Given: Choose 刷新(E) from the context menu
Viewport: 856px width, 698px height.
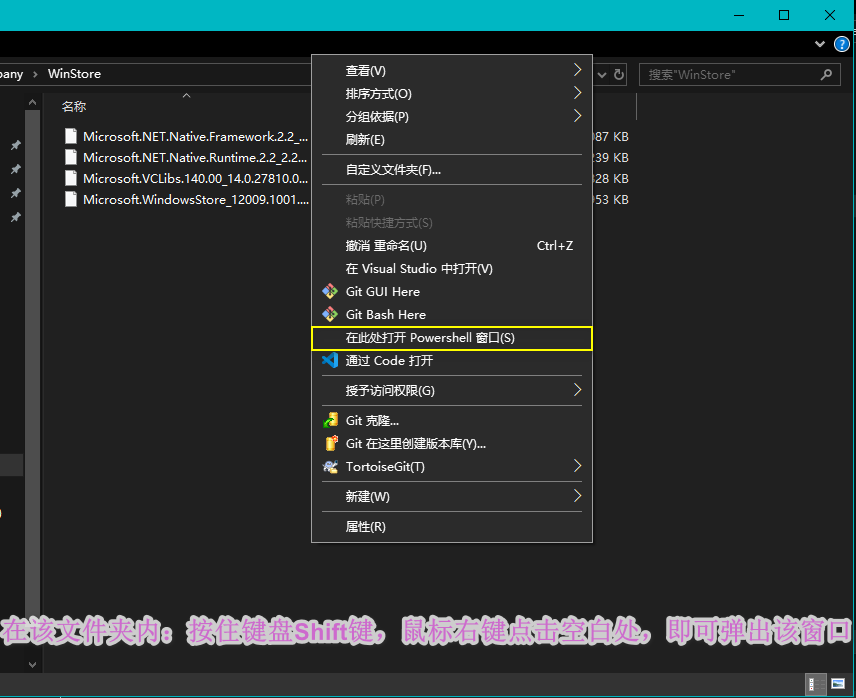Looking at the screenshot, I should (452, 140).
